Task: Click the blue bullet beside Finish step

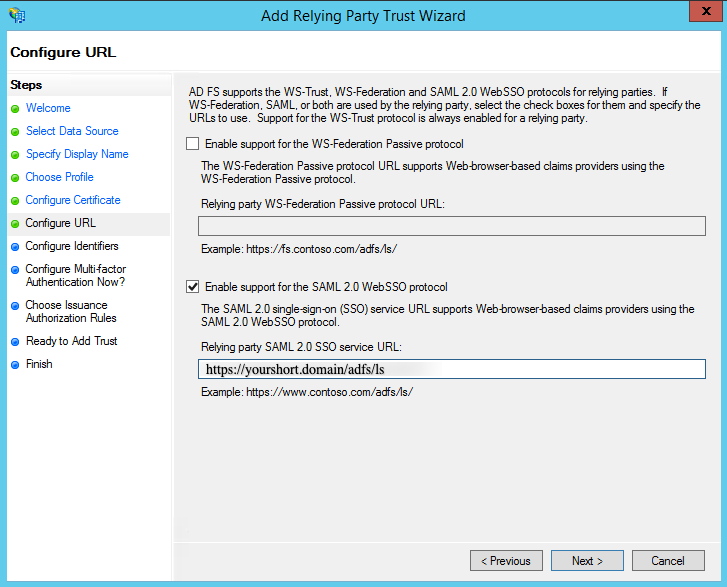Action: [x=15, y=365]
